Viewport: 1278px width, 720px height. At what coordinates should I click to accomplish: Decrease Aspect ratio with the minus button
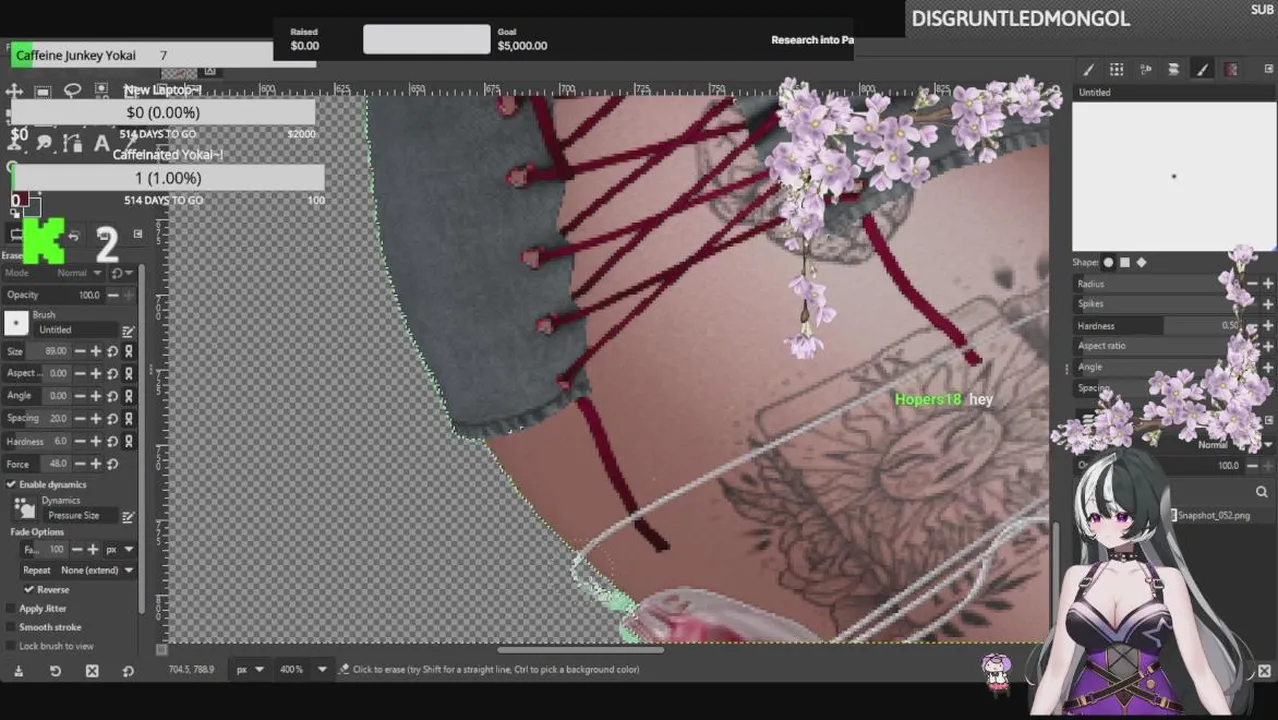pos(80,373)
